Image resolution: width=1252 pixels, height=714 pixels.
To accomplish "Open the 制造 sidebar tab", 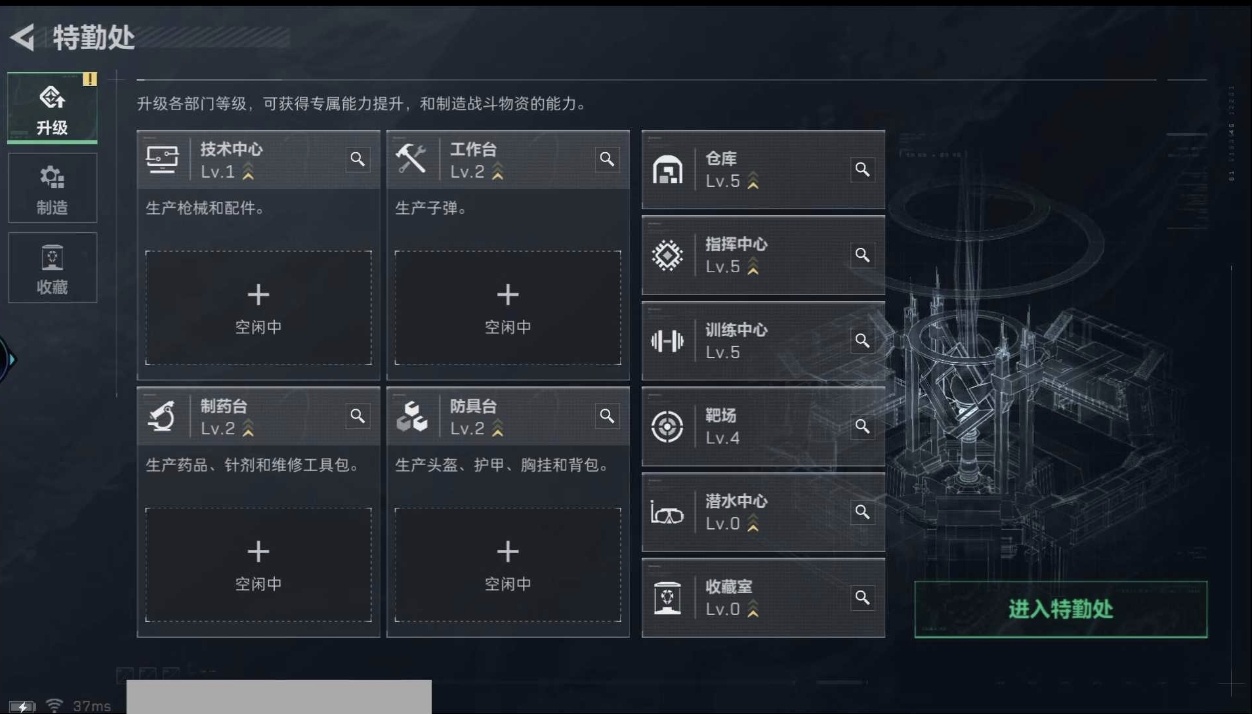I will point(52,188).
